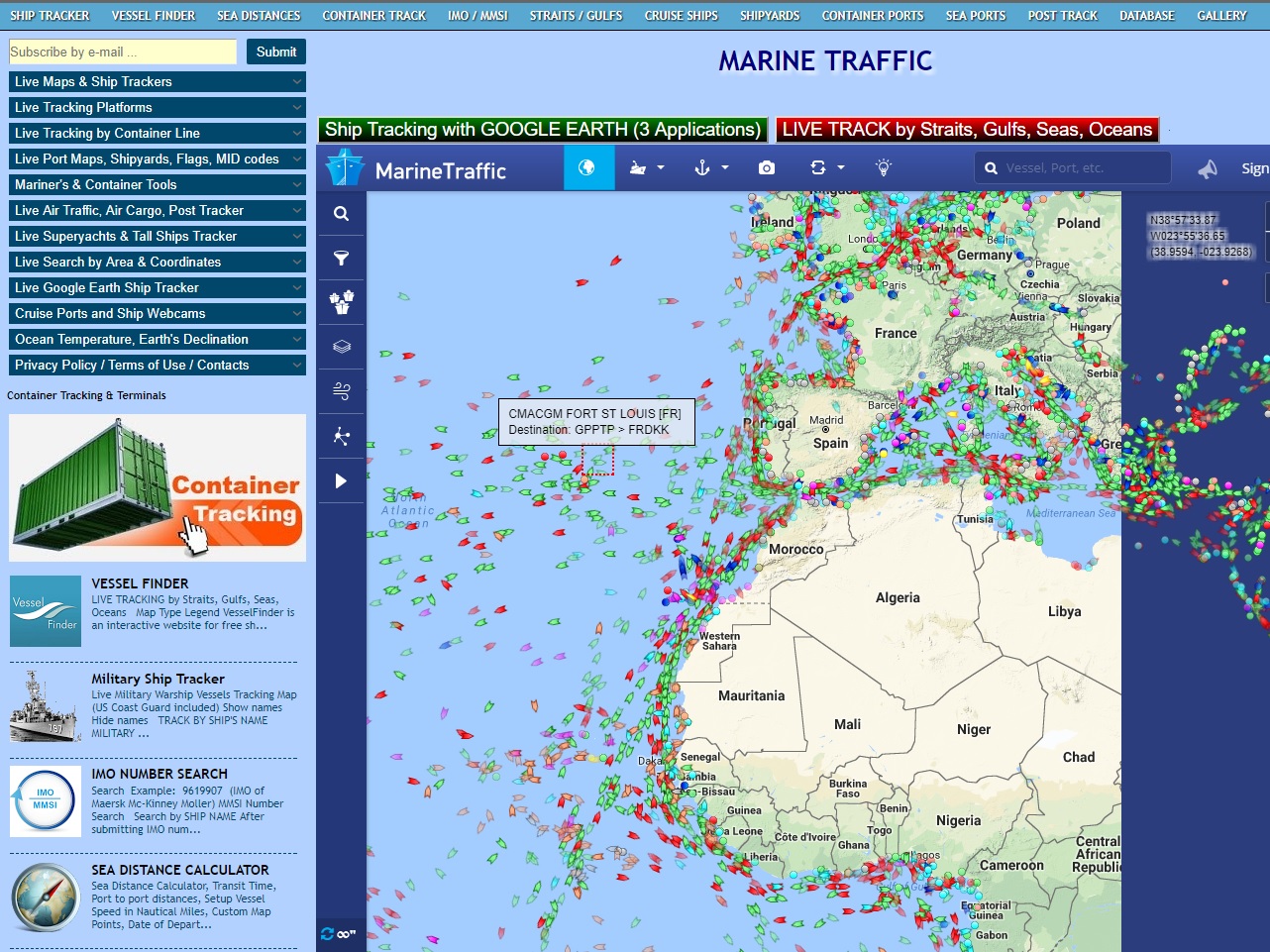1270x952 pixels.
Task: Open the vessels dropdown in toolbar
Action: coord(647,168)
